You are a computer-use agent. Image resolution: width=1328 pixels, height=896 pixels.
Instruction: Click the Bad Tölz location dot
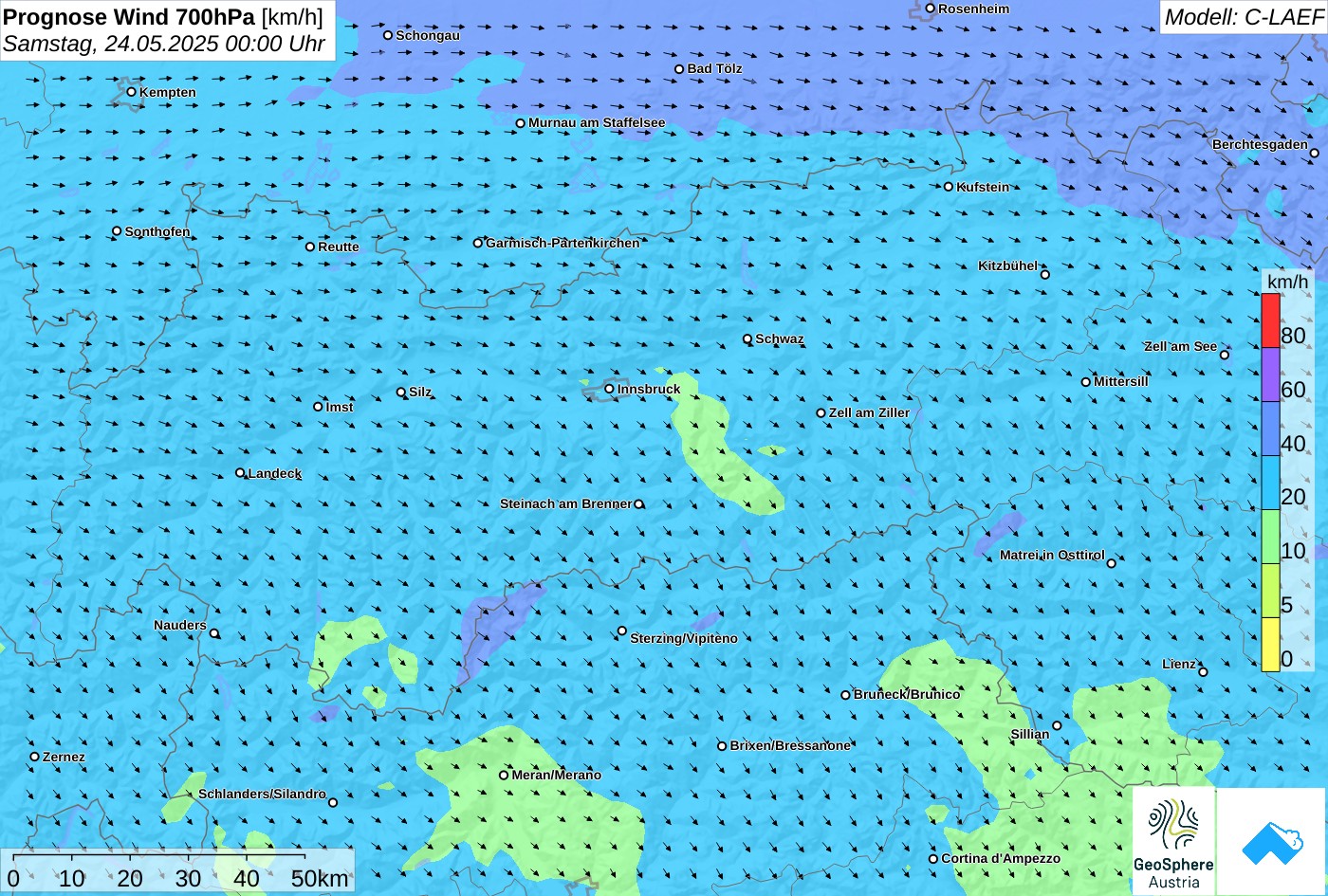[x=679, y=68]
